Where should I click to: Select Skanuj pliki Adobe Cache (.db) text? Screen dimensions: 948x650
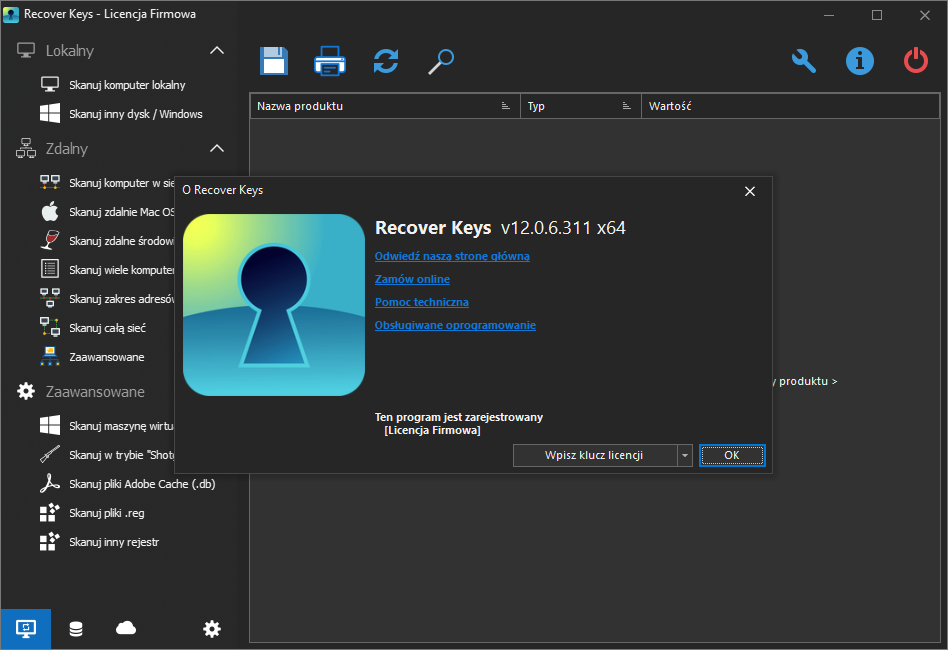142,484
